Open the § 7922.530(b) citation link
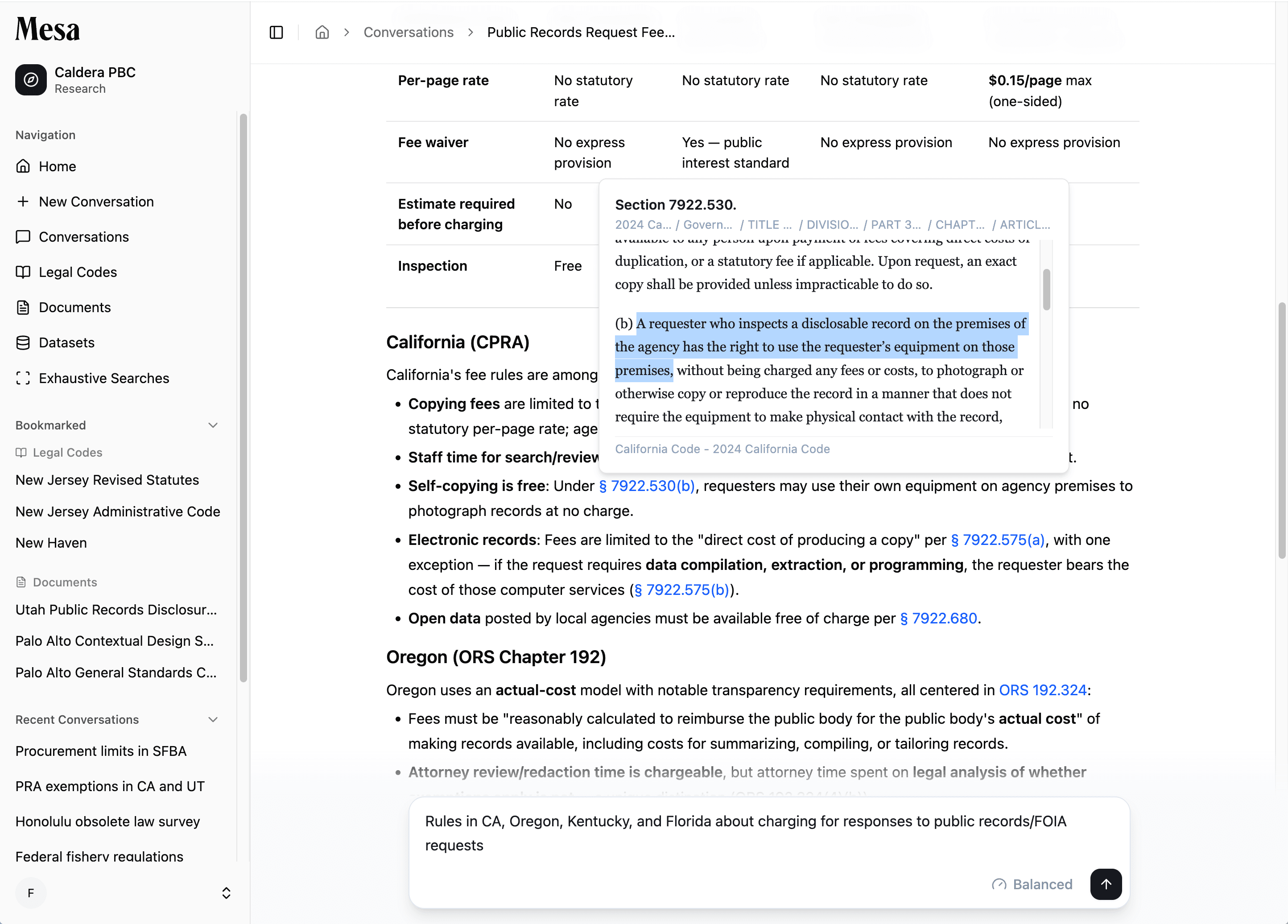This screenshot has height=924, width=1288. (647, 486)
